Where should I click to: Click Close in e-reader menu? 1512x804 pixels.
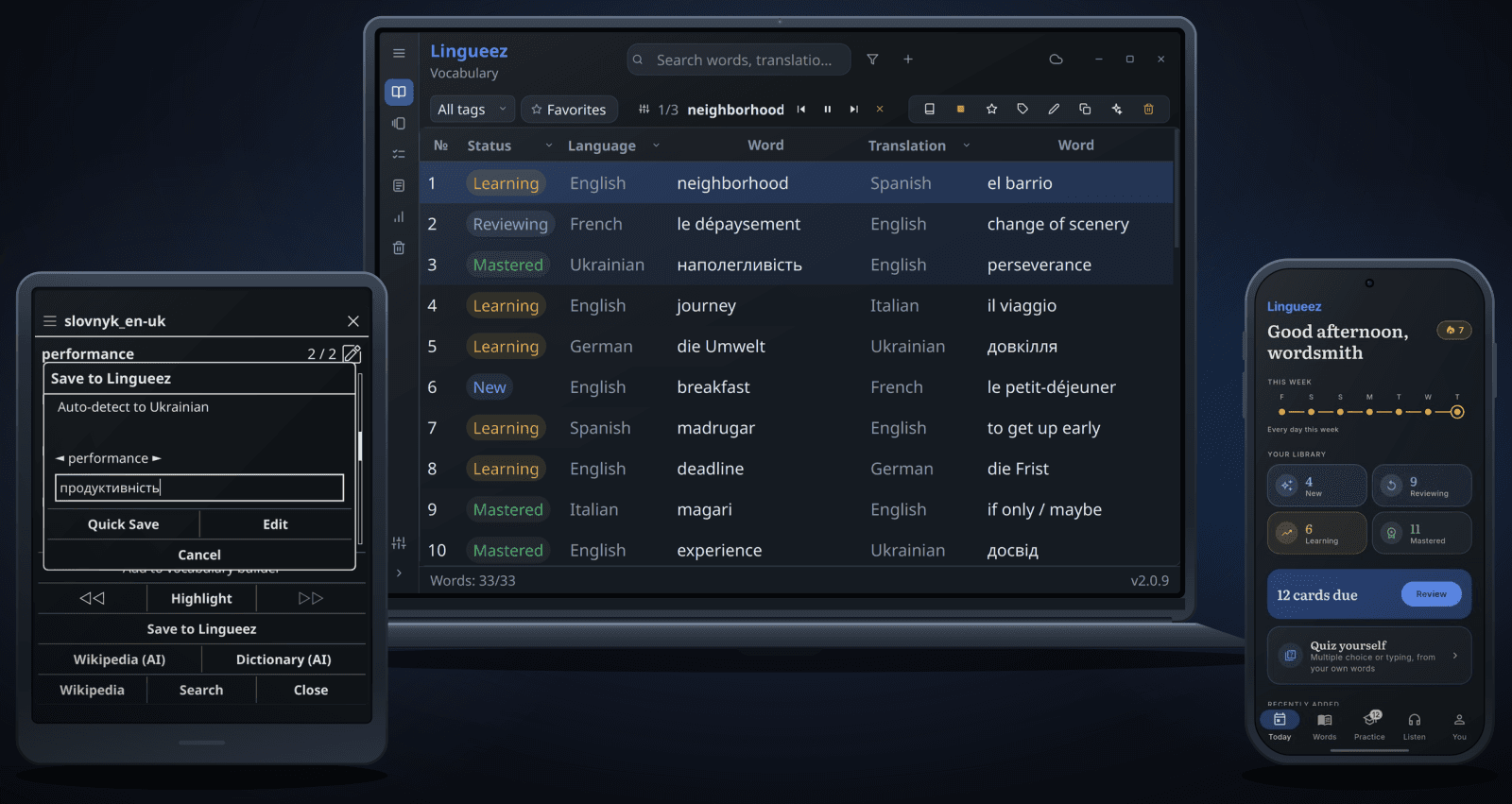[x=311, y=691]
